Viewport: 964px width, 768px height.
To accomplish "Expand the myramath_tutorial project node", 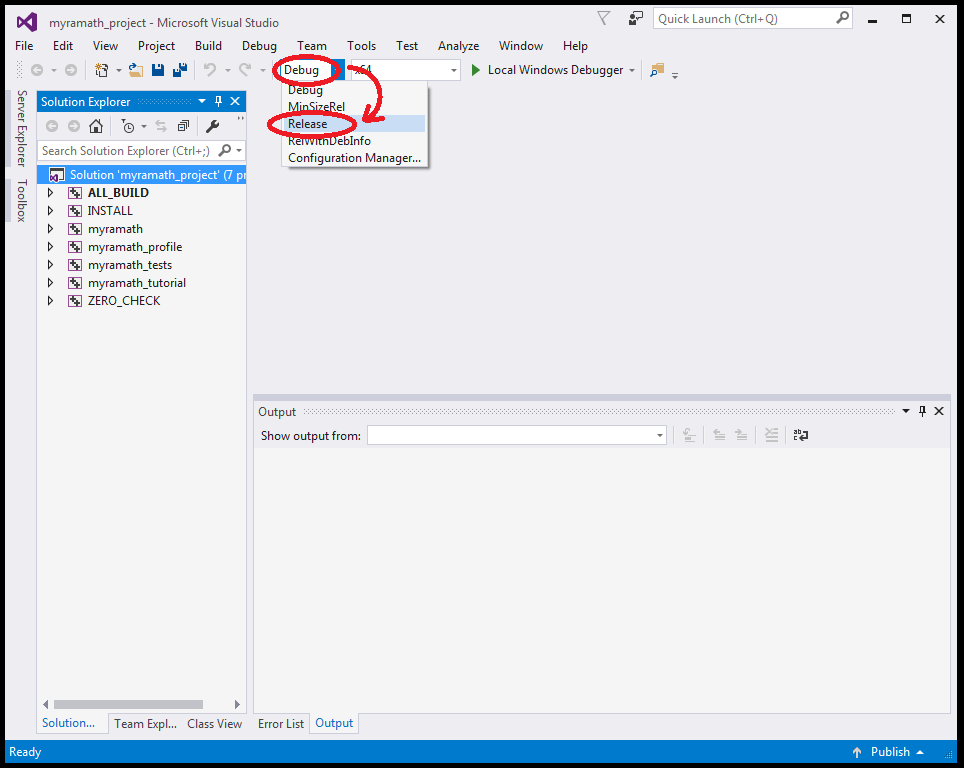I will (x=50, y=283).
